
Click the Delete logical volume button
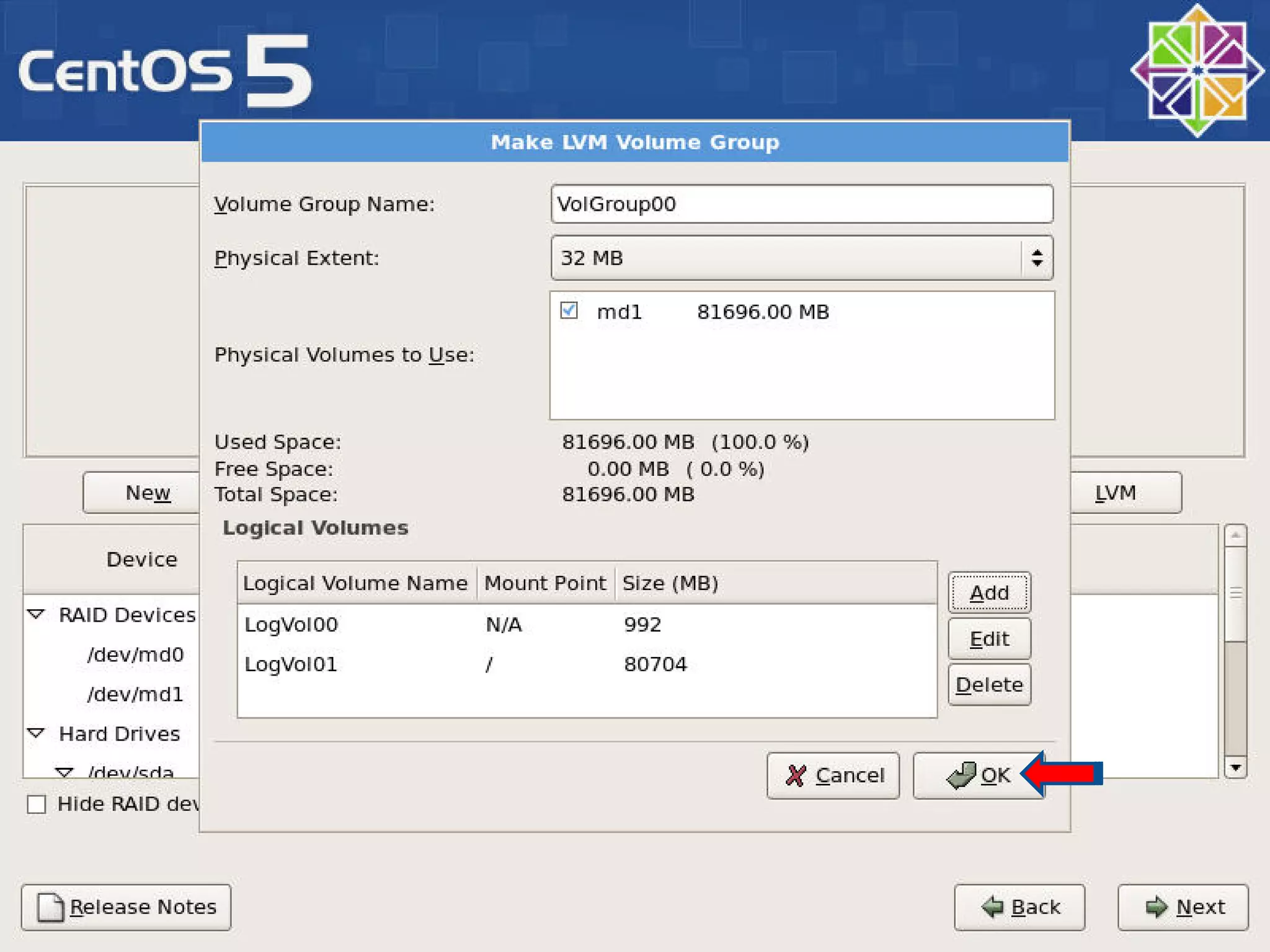(x=989, y=685)
